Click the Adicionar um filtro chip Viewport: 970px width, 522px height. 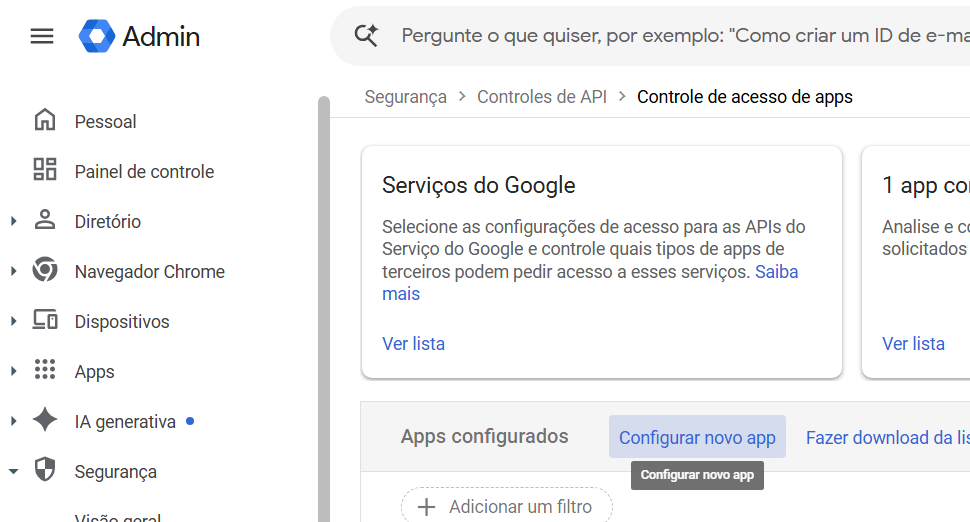coord(507,507)
